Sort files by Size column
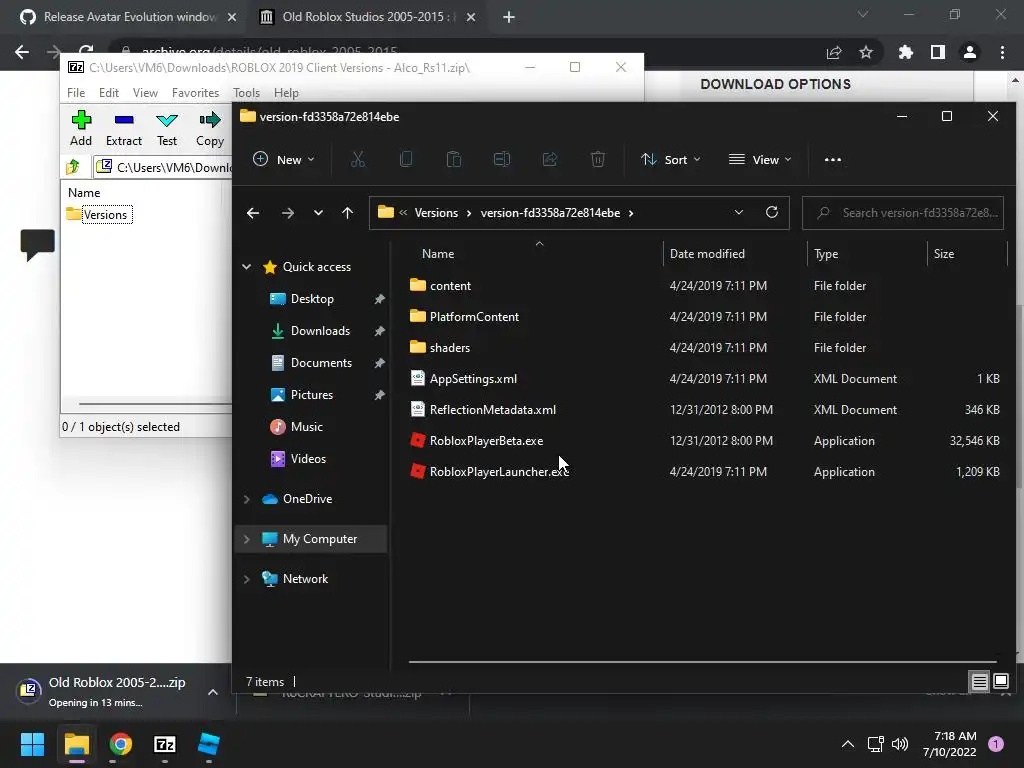1024x768 pixels. (x=944, y=254)
